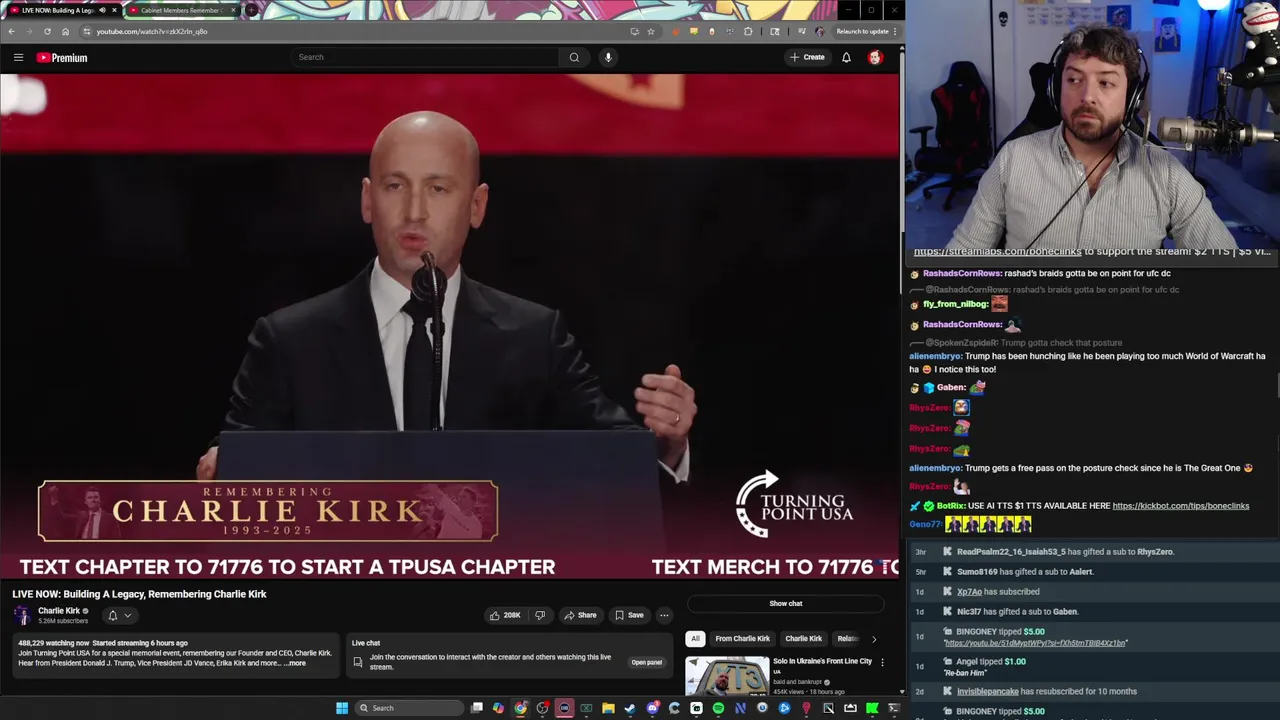
Task: Go to YouTube Premium home logo
Action: 62,57
